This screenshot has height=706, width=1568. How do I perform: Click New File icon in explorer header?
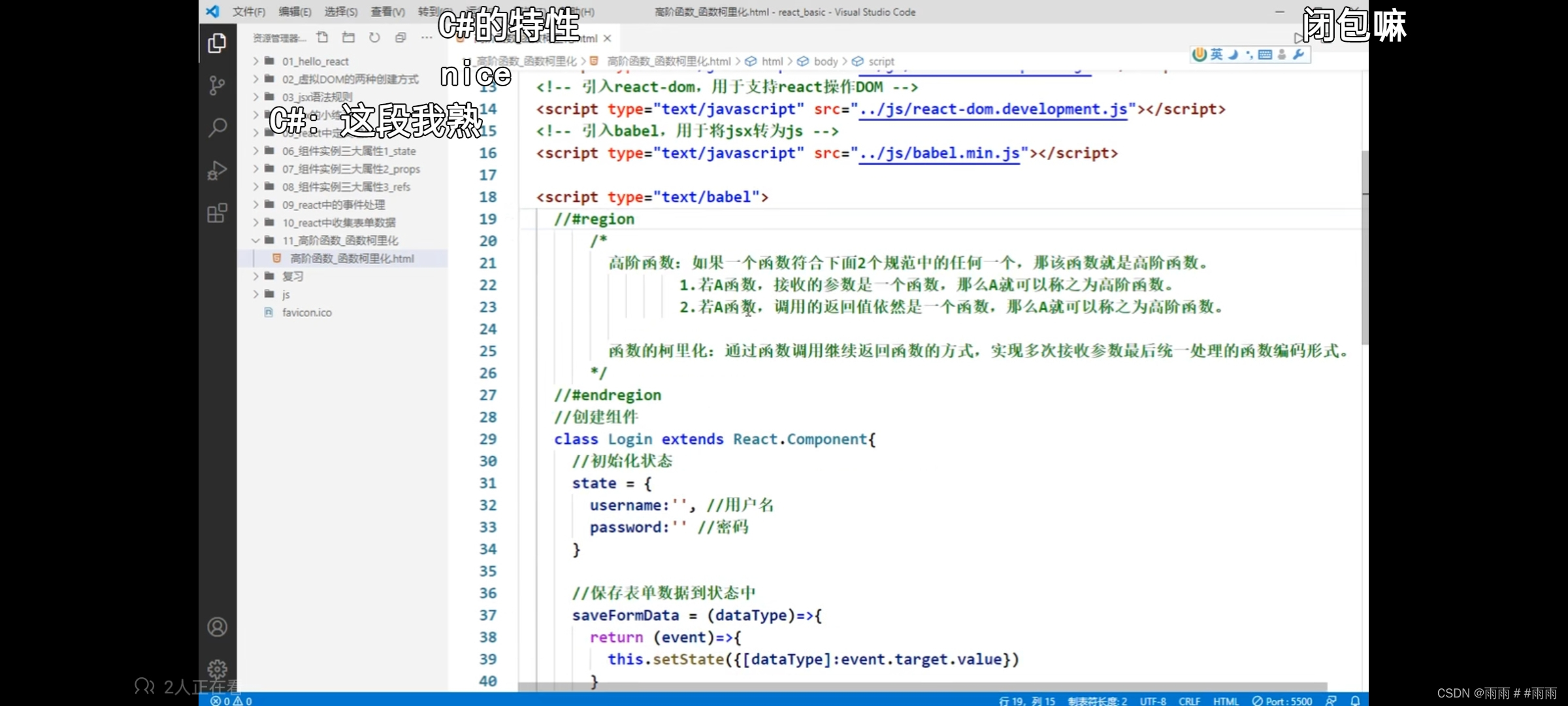pyautogui.click(x=322, y=37)
